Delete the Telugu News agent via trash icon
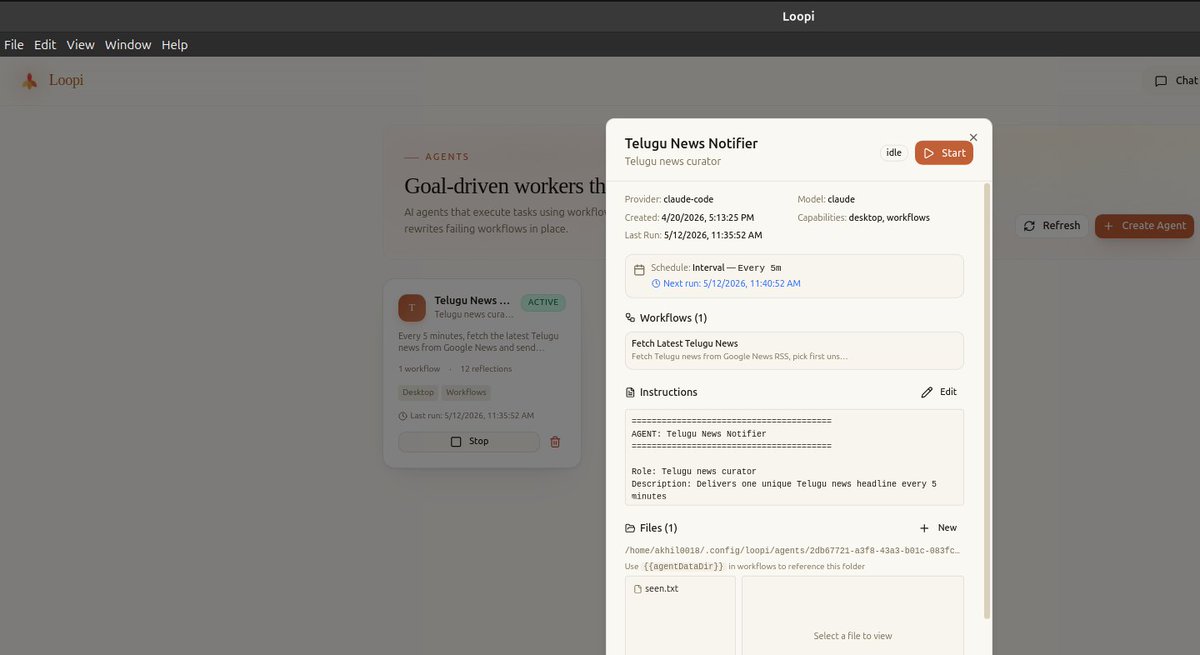 click(x=556, y=441)
